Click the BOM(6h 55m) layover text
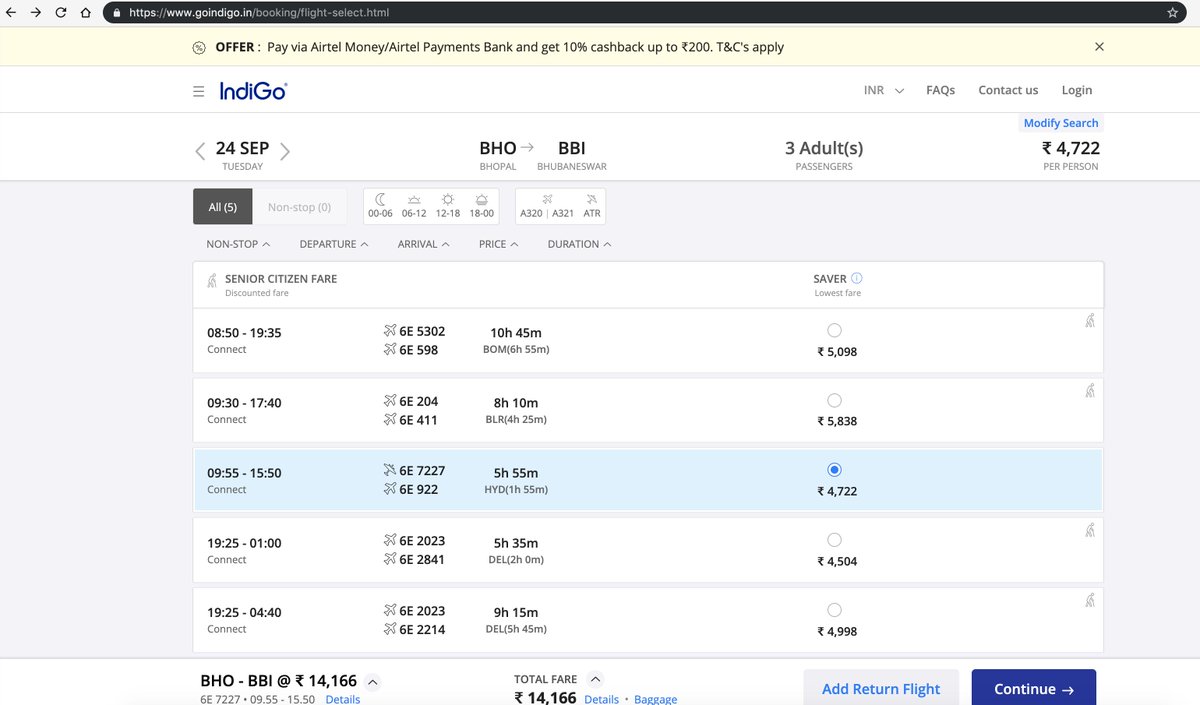This screenshot has height=705, width=1200. click(x=516, y=350)
